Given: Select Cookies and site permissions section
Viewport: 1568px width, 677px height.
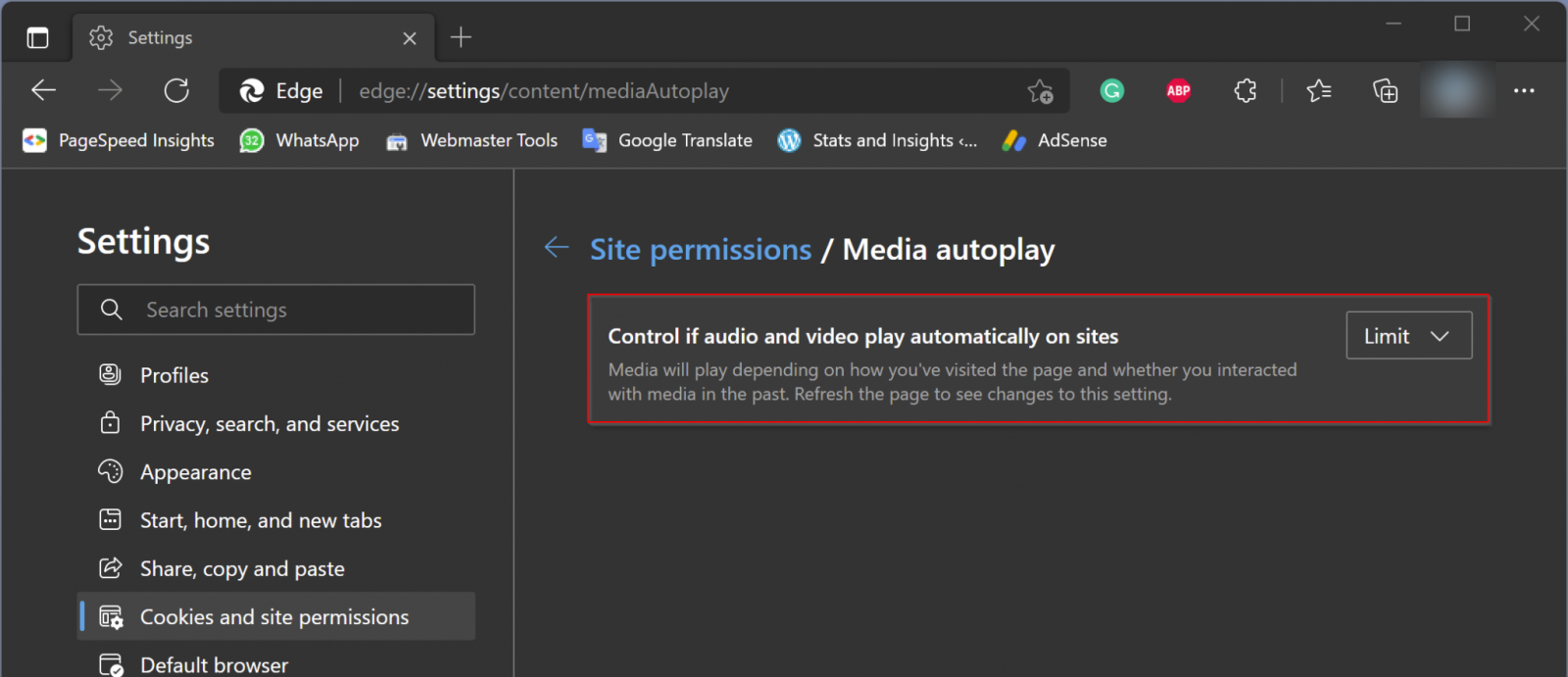Looking at the screenshot, I should 276,616.
